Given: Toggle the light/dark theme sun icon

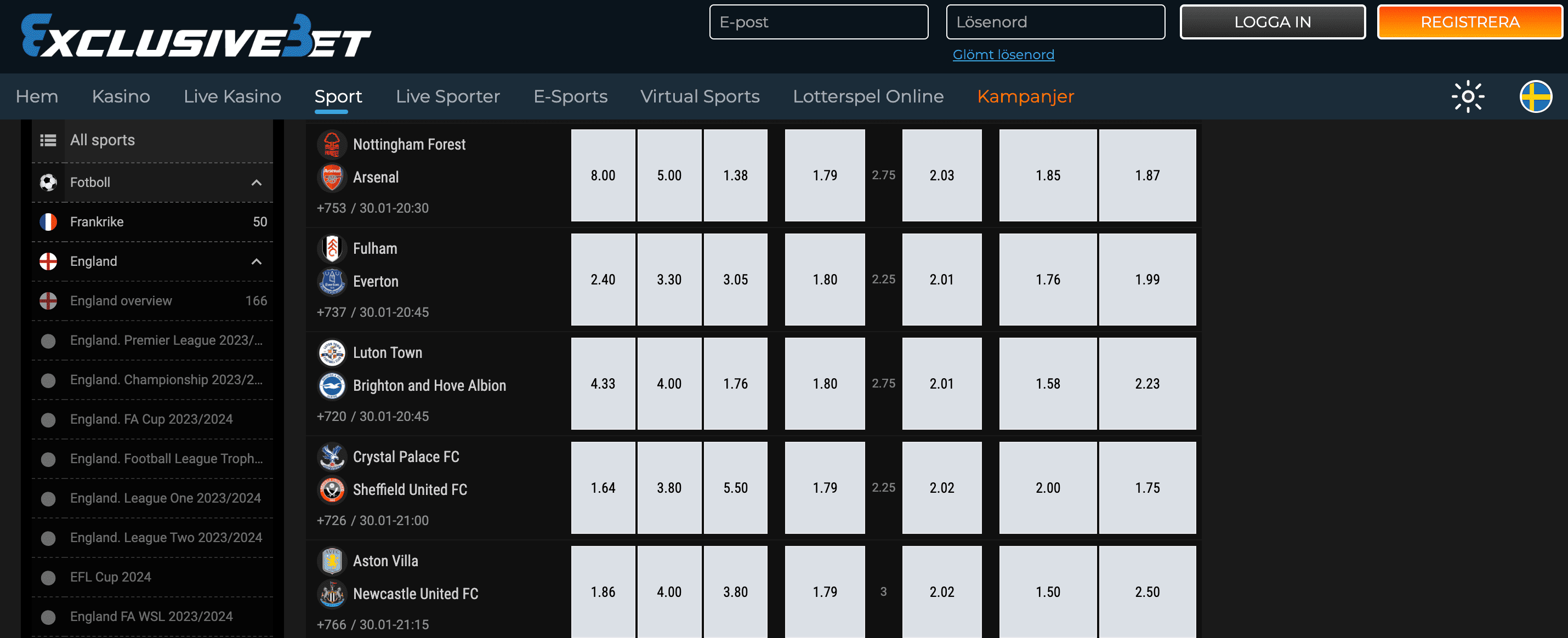Looking at the screenshot, I should coord(1468,96).
